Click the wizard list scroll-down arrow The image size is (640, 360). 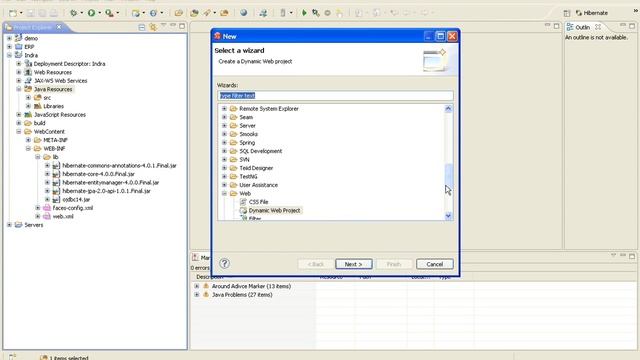pyautogui.click(x=449, y=216)
